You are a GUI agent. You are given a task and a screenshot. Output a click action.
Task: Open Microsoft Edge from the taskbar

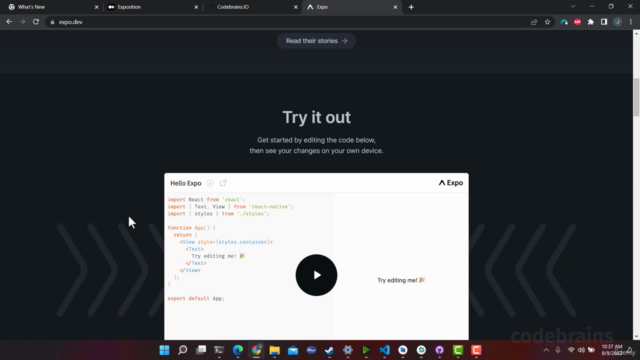(x=238, y=350)
